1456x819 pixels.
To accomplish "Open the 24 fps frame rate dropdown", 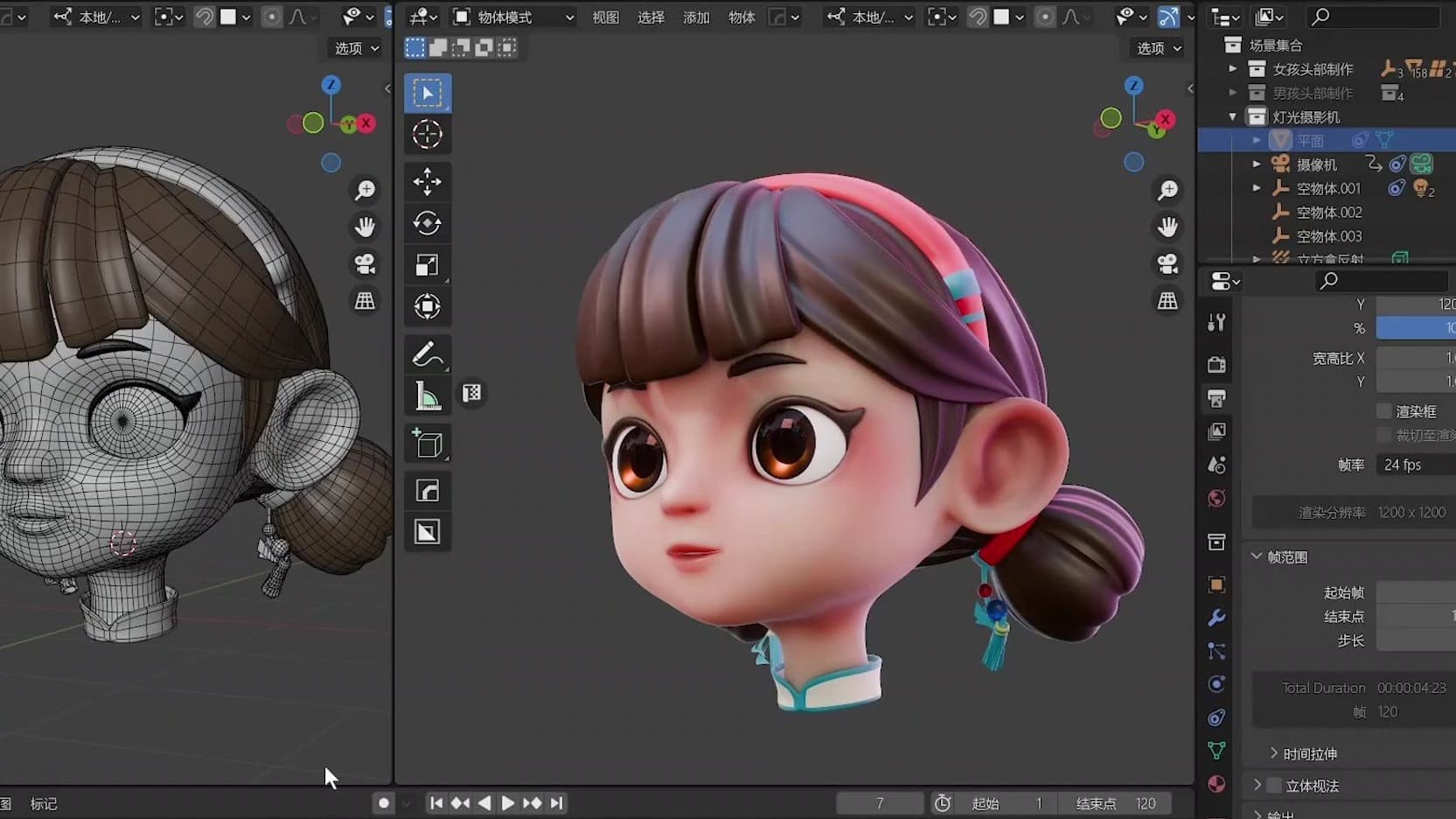I will pyautogui.click(x=1416, y=465).
